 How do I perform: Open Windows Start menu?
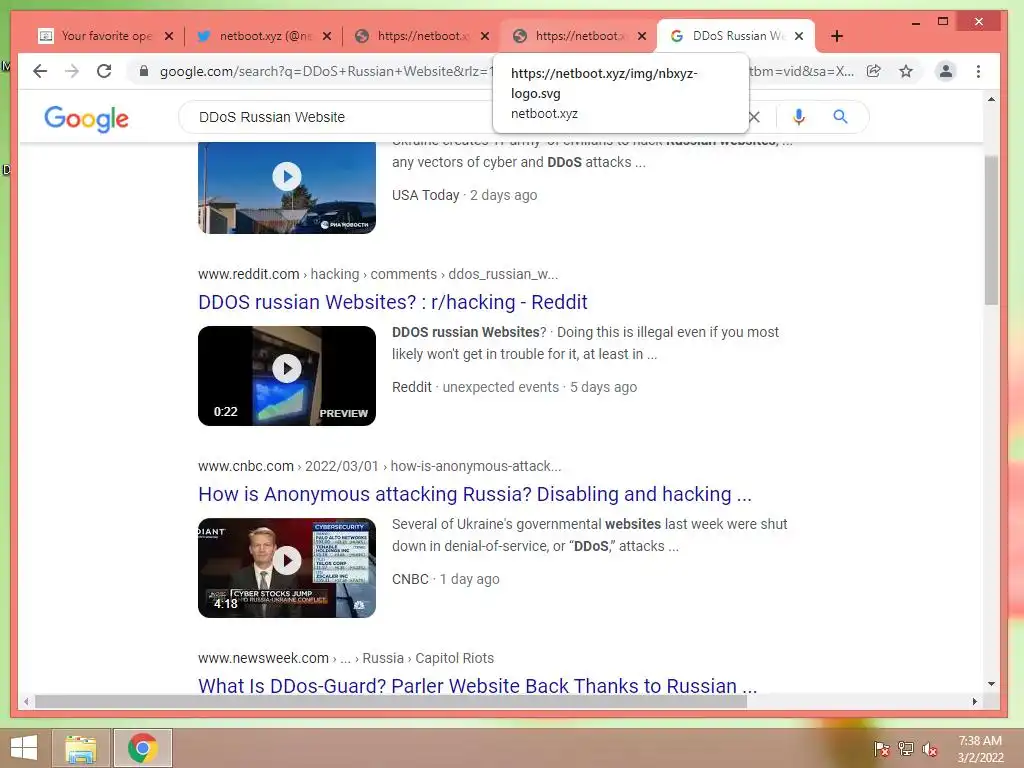coord(24,748)
